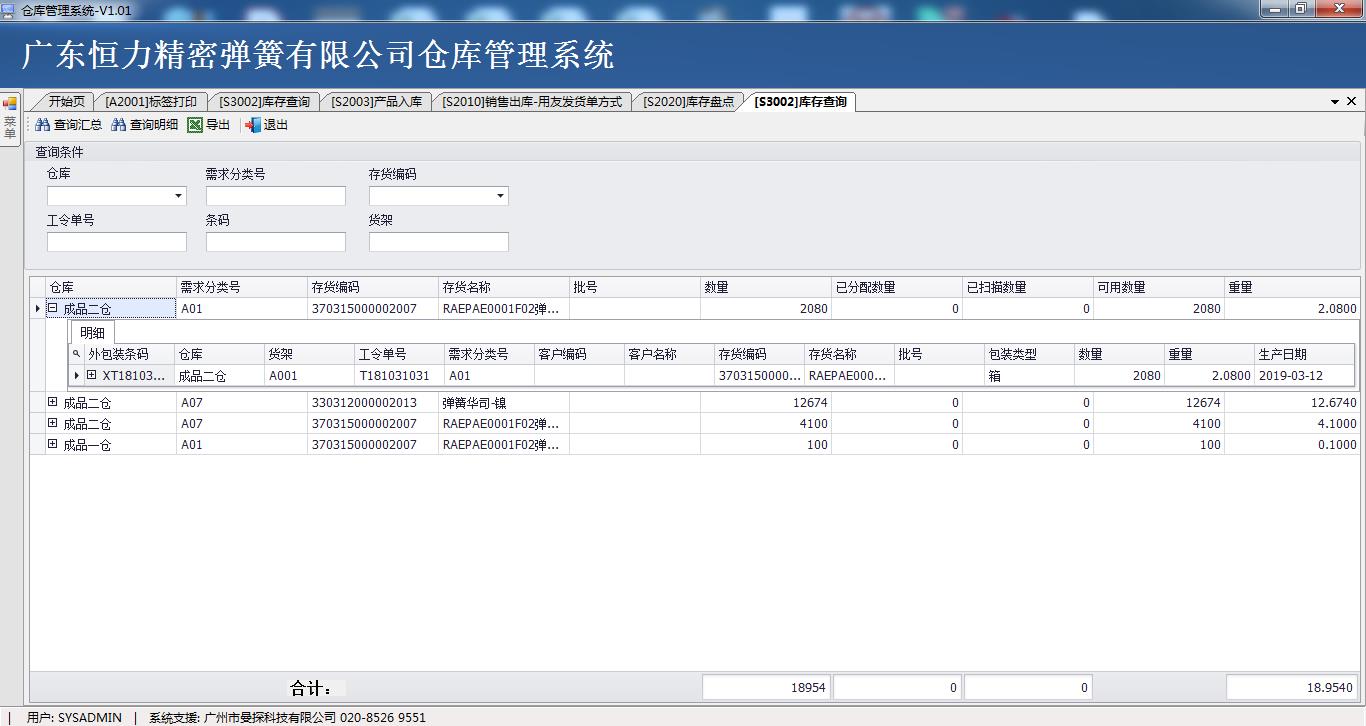Select the active bold [S3002]库存查询 tab
The width and height of the screenshot is (1366, 726).
[801, 101]
